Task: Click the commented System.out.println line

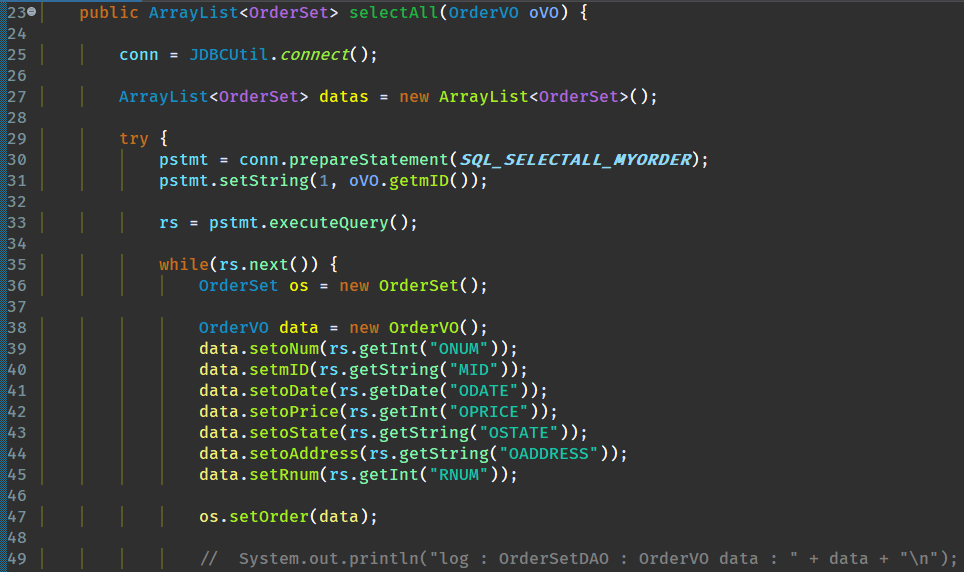Action: point(579,558)
